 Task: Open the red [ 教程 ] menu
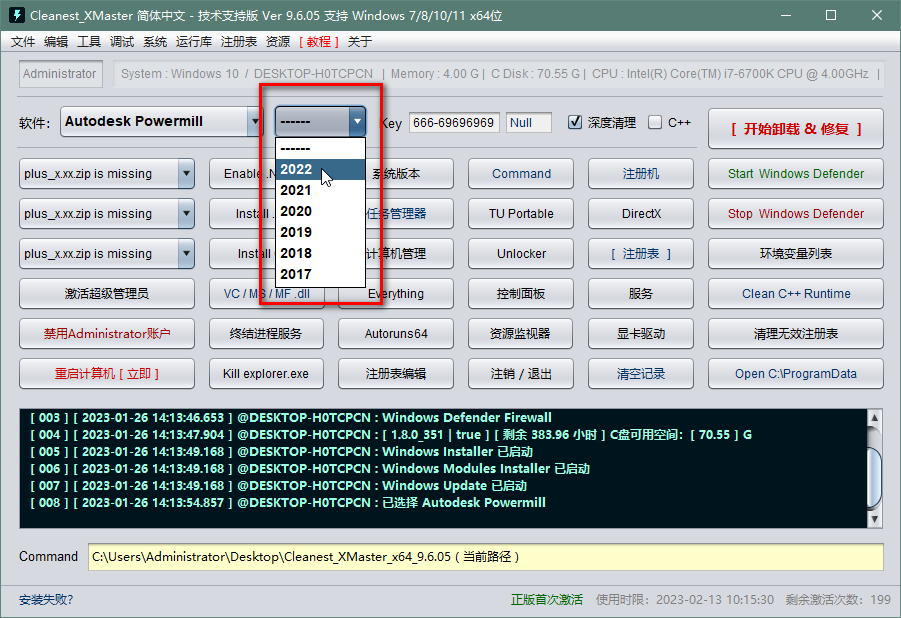pos(319,41)
